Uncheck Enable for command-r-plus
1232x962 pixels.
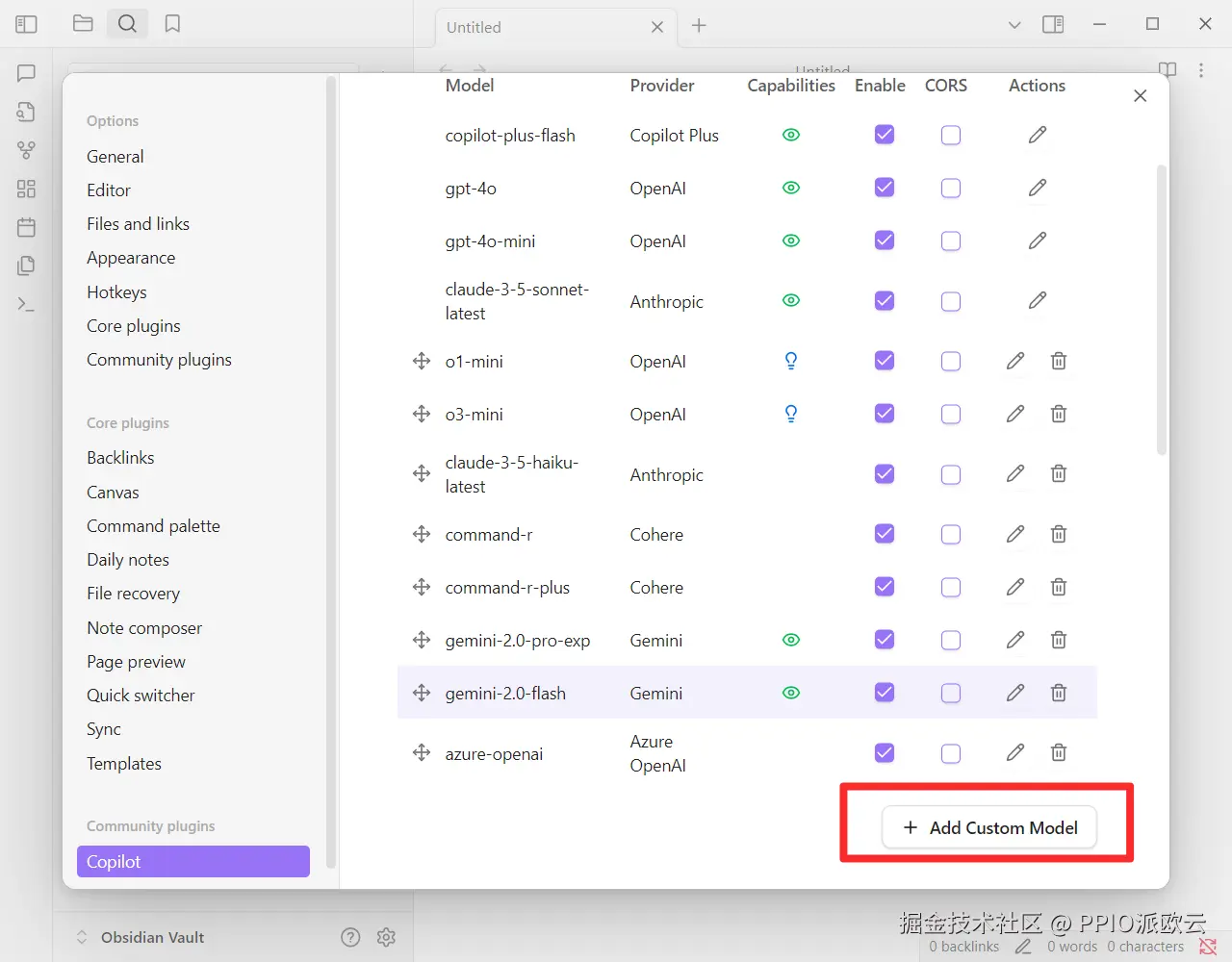click(x=885, y=587)
